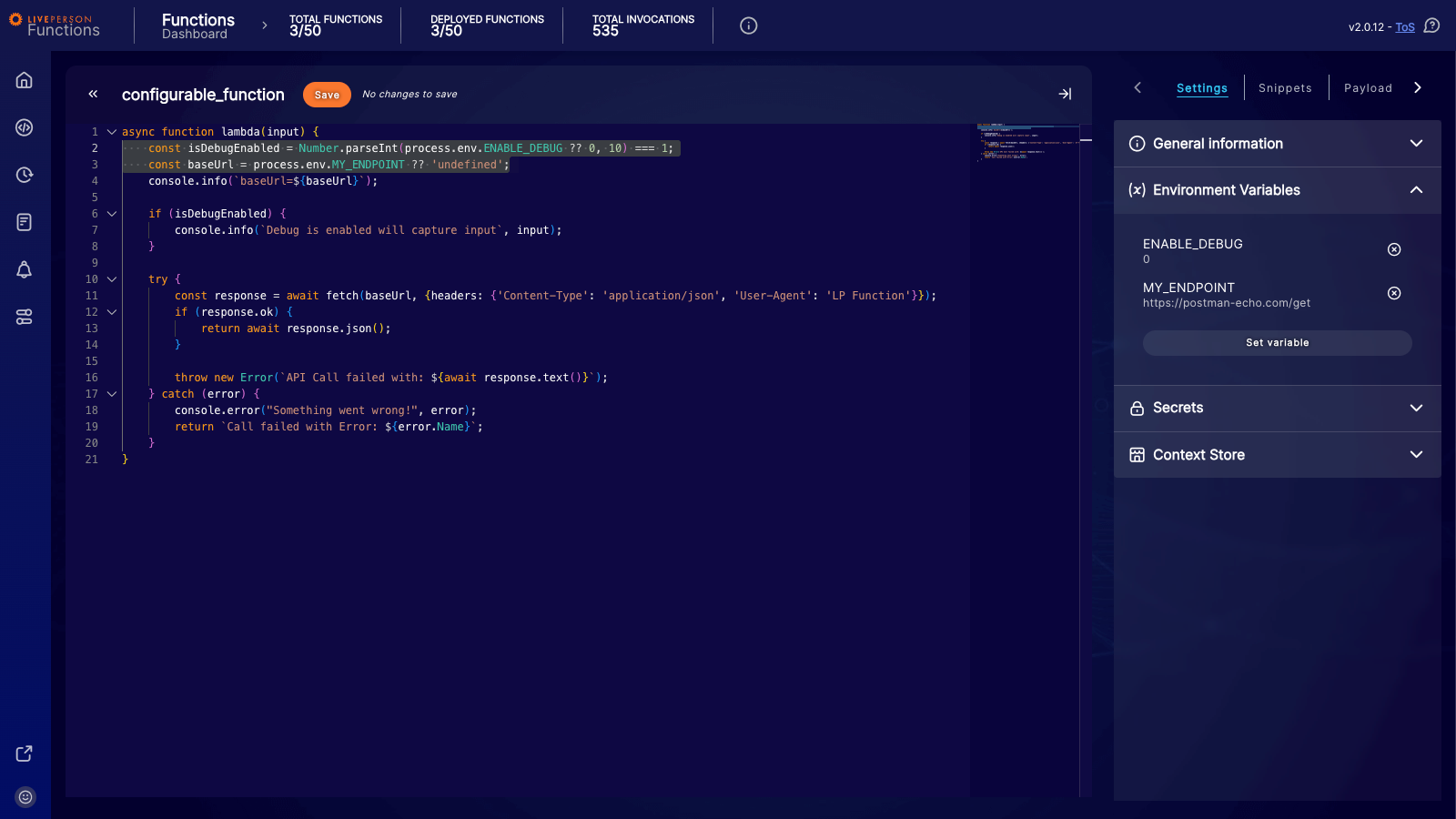Open settings via sliders icon in sidebar
The width and height of the screenshot is (1456, 819).
point(24,317)
